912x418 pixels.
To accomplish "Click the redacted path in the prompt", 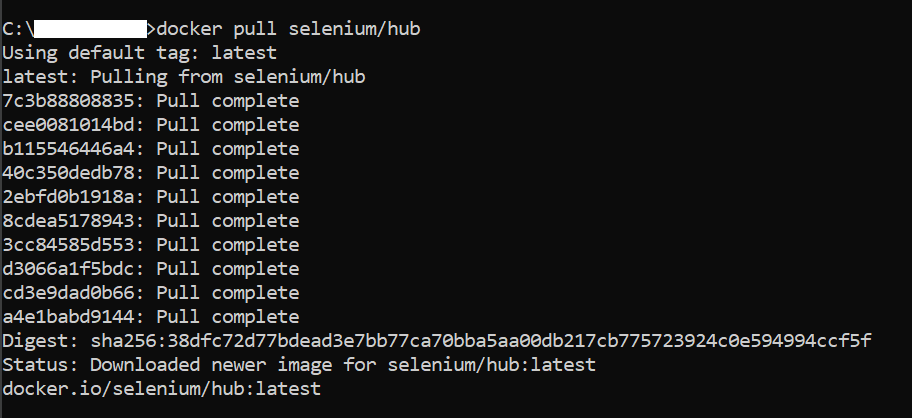I will pos(90,29).
